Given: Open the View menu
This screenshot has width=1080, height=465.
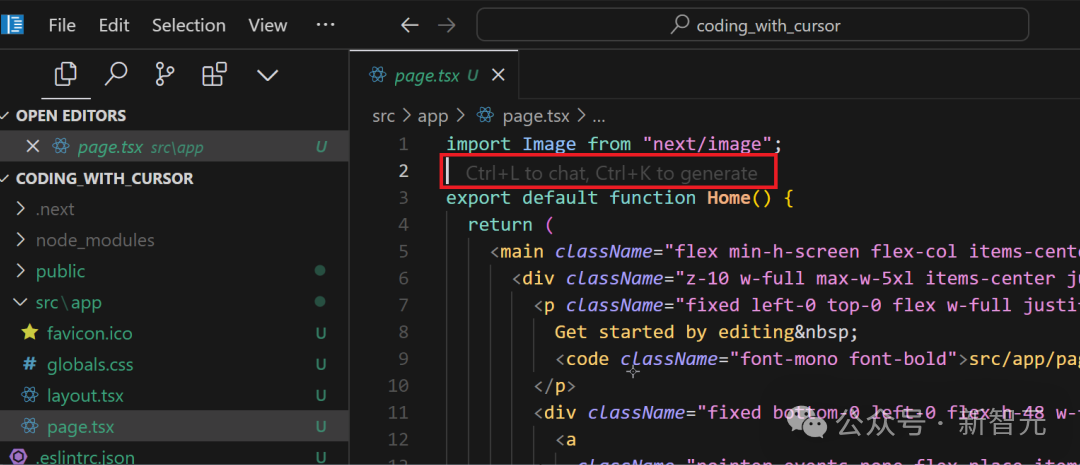Looking at the screenshot, I should coord(267,25).
